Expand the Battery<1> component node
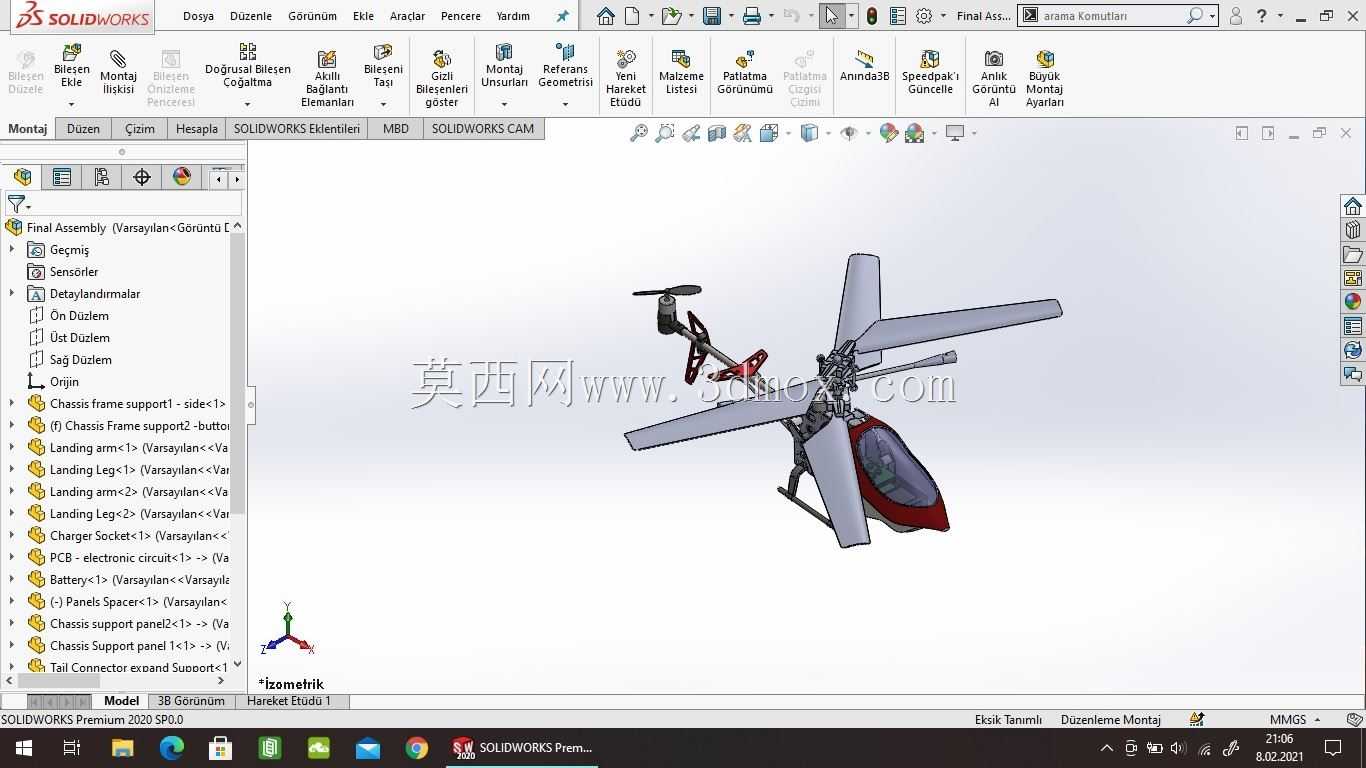The image size is (1366, 768). [12, 579]
